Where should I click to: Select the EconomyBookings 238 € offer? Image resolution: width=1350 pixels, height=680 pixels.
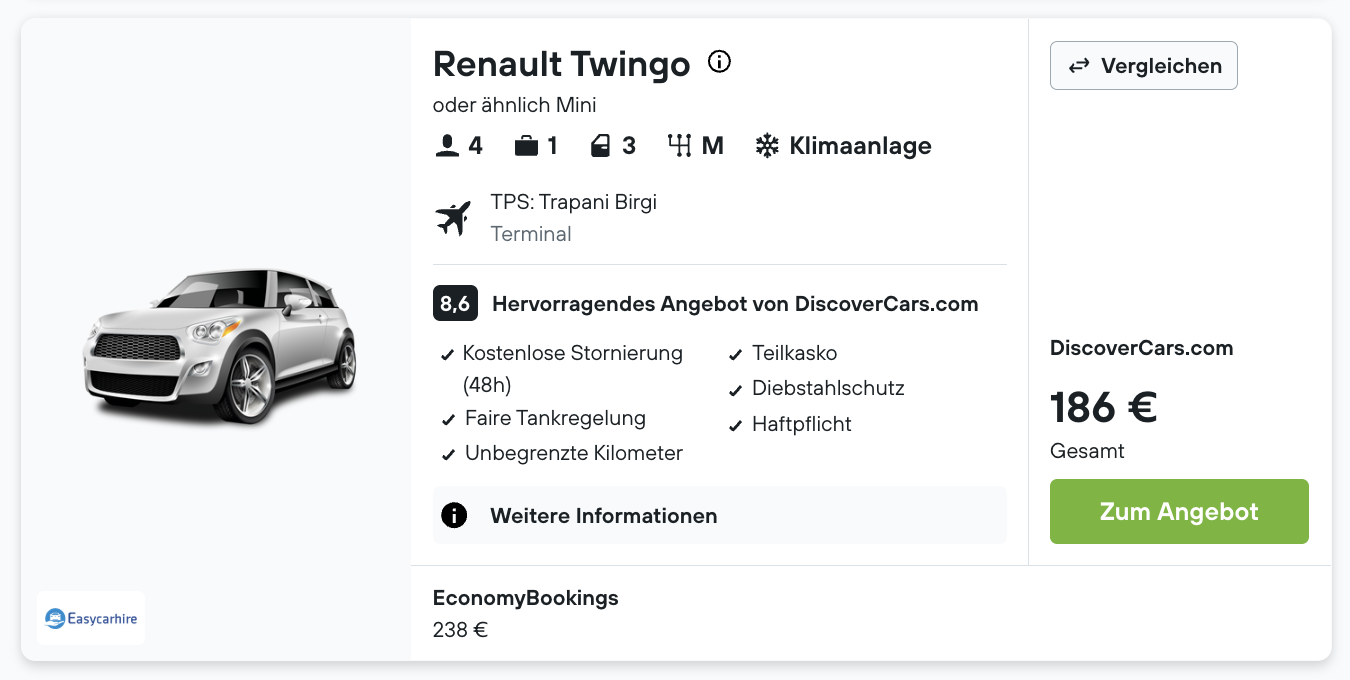point(526,613)
